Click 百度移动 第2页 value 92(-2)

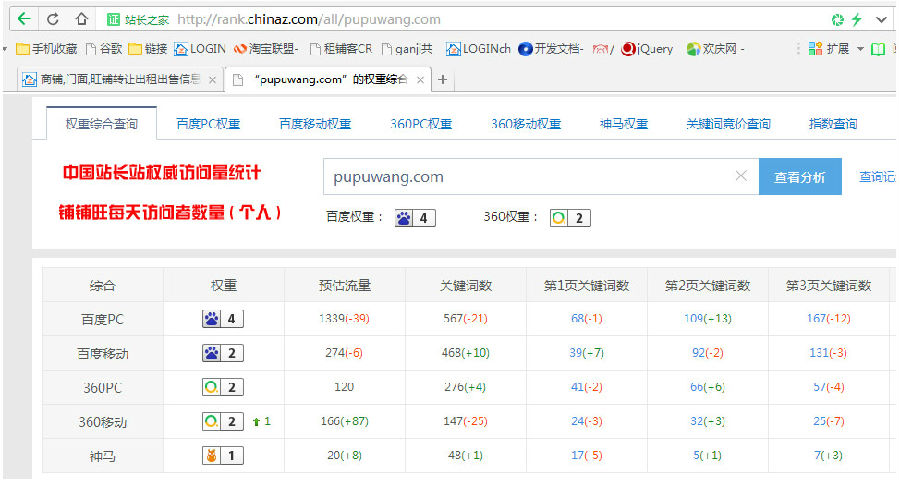[x=708, y=353]
